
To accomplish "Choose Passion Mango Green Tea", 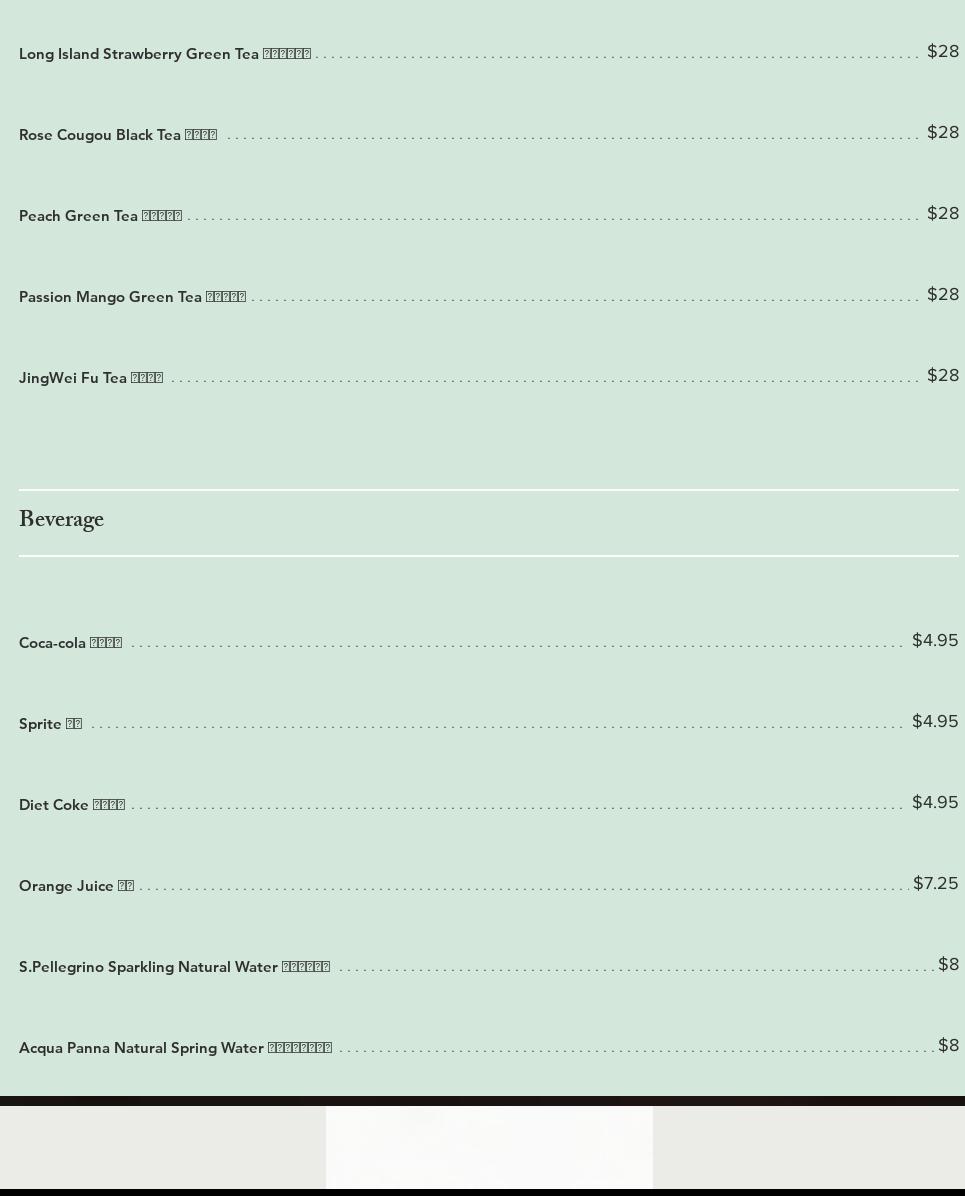I will (x=132, y=297).
